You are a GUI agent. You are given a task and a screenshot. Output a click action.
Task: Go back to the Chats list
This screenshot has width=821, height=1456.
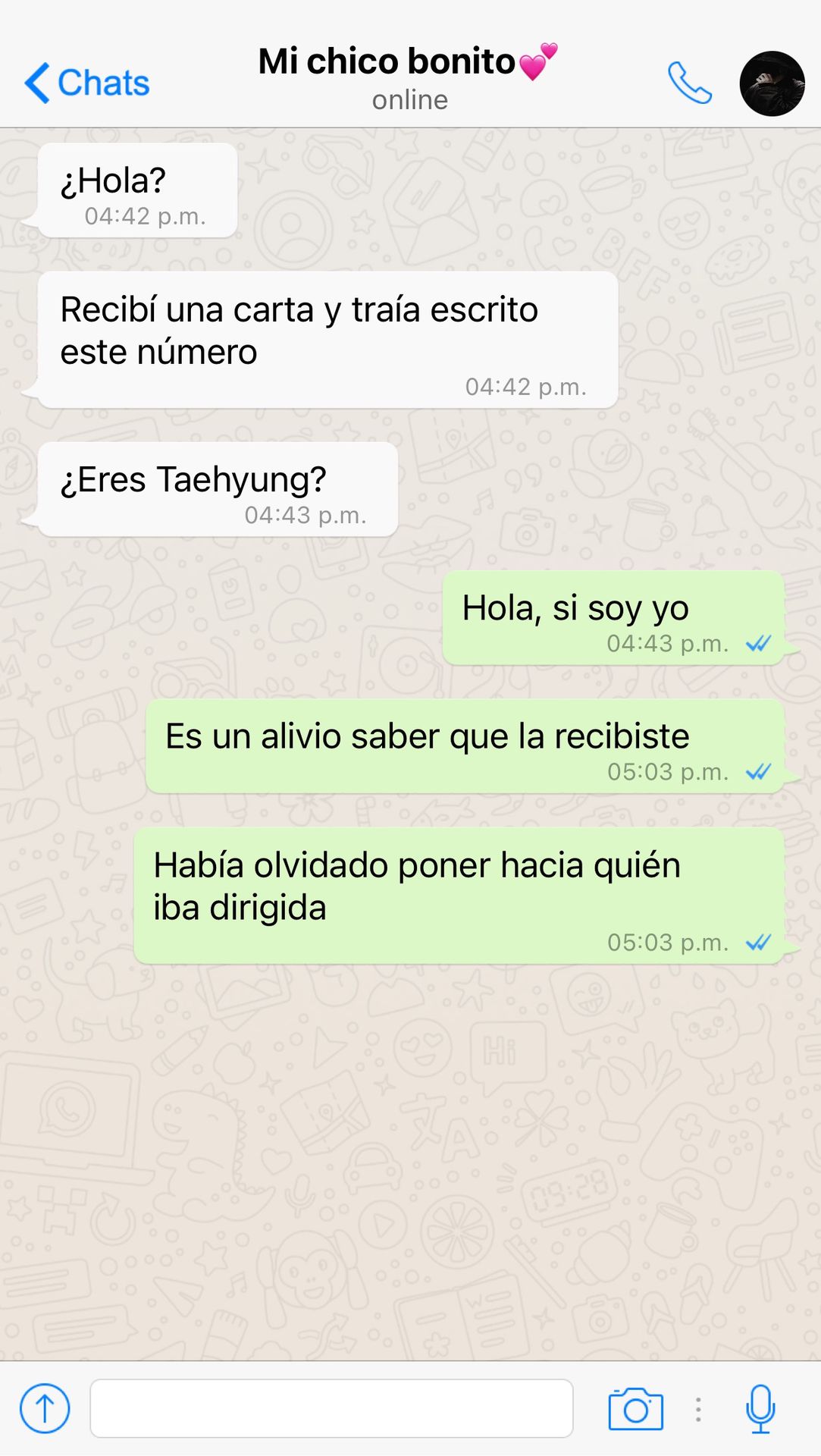coord(87,83)
